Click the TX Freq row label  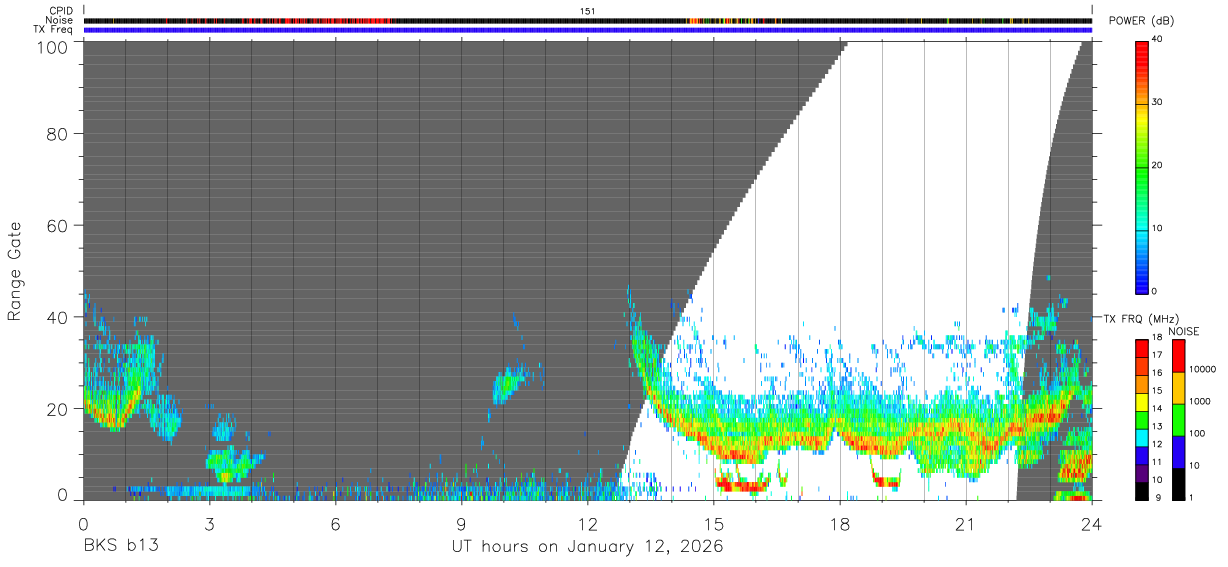[54, 29]
